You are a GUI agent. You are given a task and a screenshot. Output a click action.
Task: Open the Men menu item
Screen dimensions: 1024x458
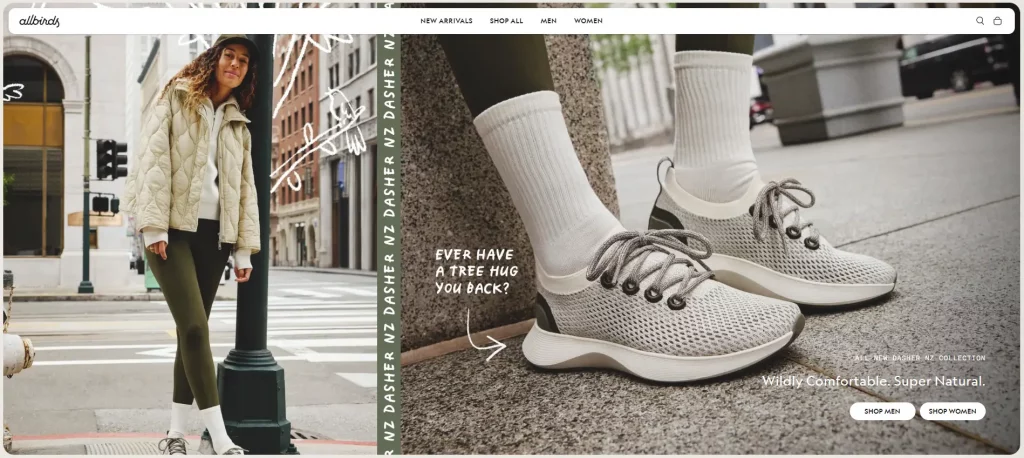pos(549,21)
